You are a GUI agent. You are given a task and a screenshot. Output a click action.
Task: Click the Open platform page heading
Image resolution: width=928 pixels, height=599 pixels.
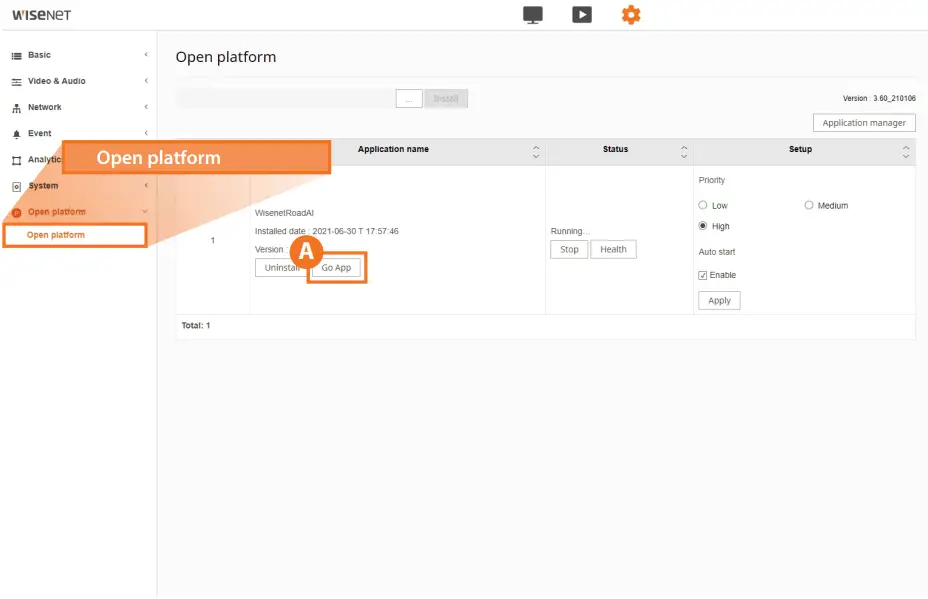(225, 57)
